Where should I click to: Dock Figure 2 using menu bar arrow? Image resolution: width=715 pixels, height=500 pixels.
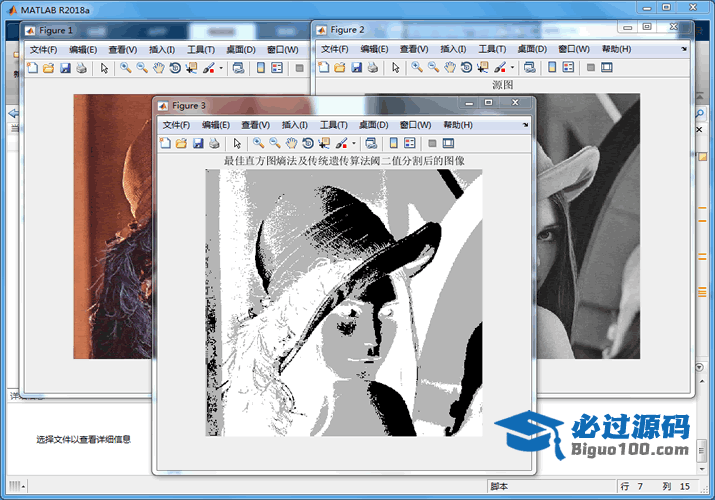[684, 49]
